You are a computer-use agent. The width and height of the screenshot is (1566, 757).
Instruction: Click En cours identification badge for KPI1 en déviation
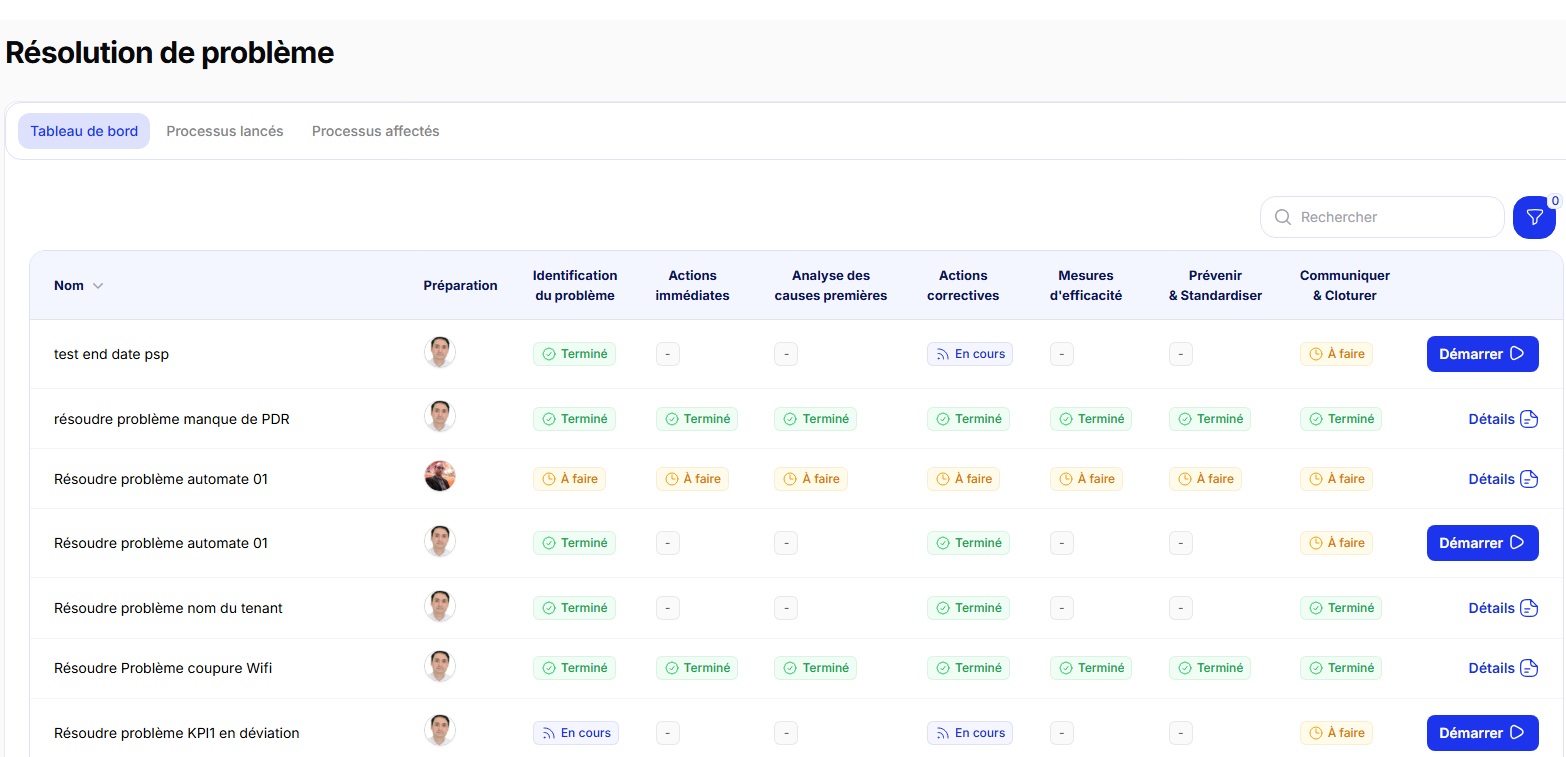(x=575, y=733)
